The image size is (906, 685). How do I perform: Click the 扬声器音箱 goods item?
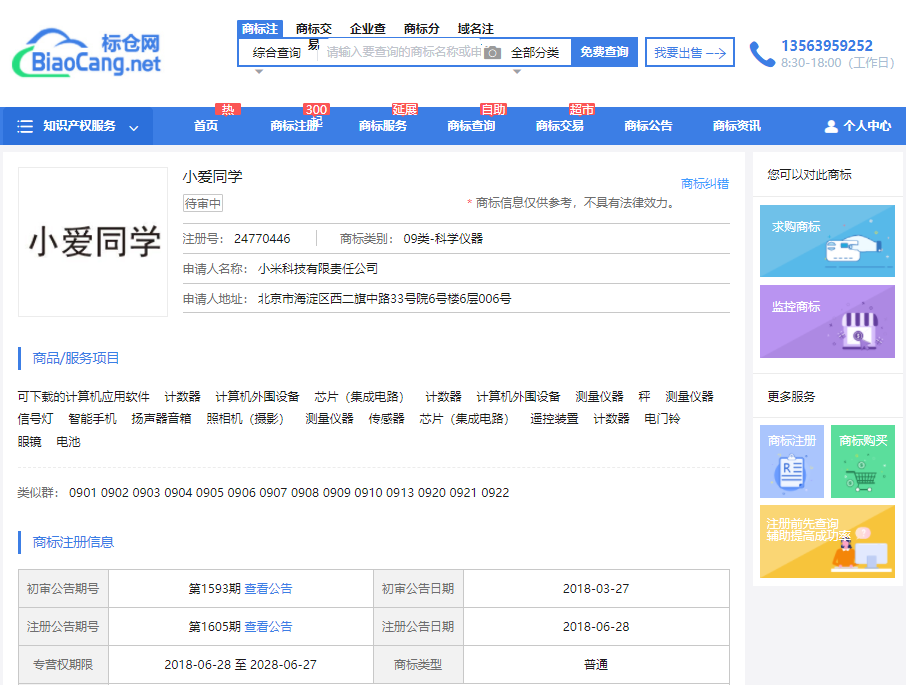161,419
